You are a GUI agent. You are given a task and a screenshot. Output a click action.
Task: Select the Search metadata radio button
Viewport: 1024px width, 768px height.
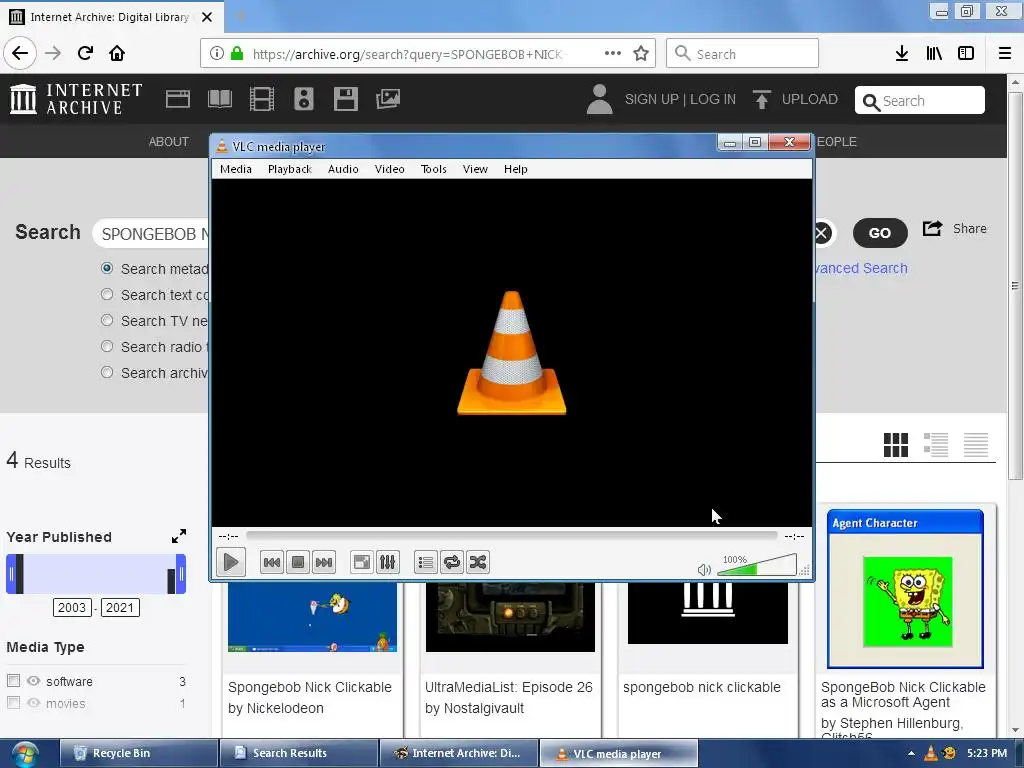click(107, 268)
